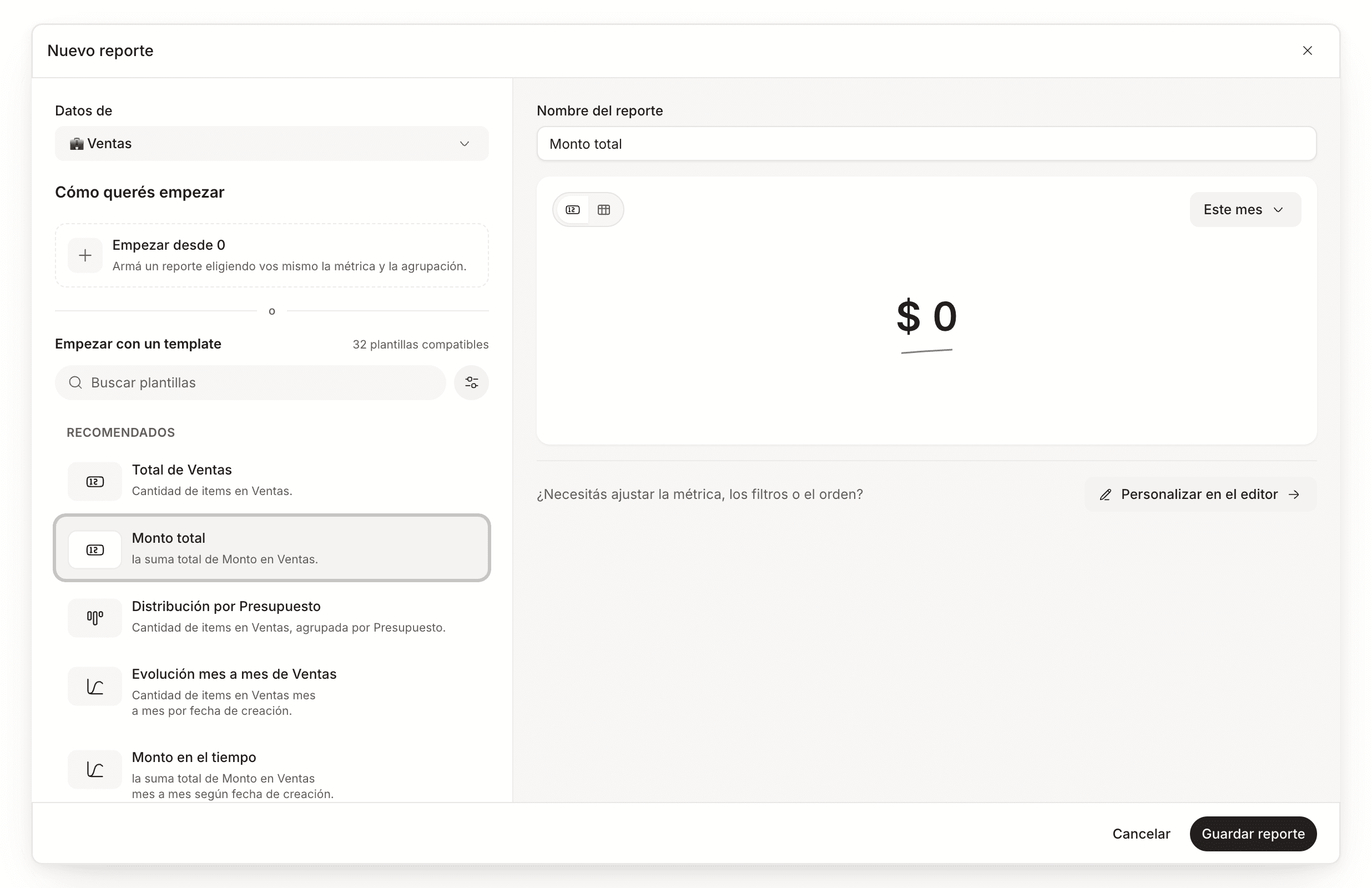This screenshot has height=888, width=1372.
Task: Click the magnifier icon in search box
Action: [x=75, y=382]
